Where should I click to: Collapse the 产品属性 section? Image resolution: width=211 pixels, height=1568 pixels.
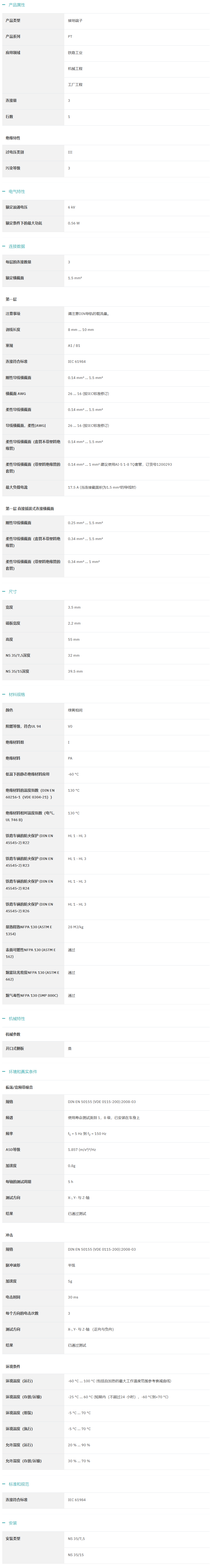tap(13, 5)
